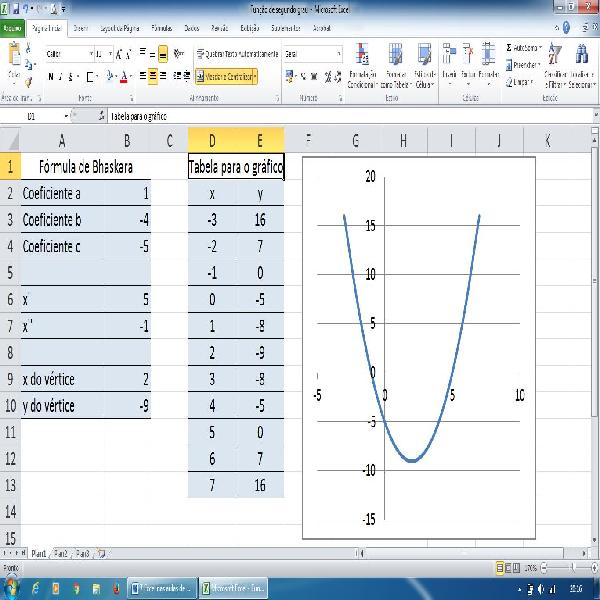Viewport: 600px width, 600px height.
Task: Click the Format Painter brush icon
Action: (28, 82)
